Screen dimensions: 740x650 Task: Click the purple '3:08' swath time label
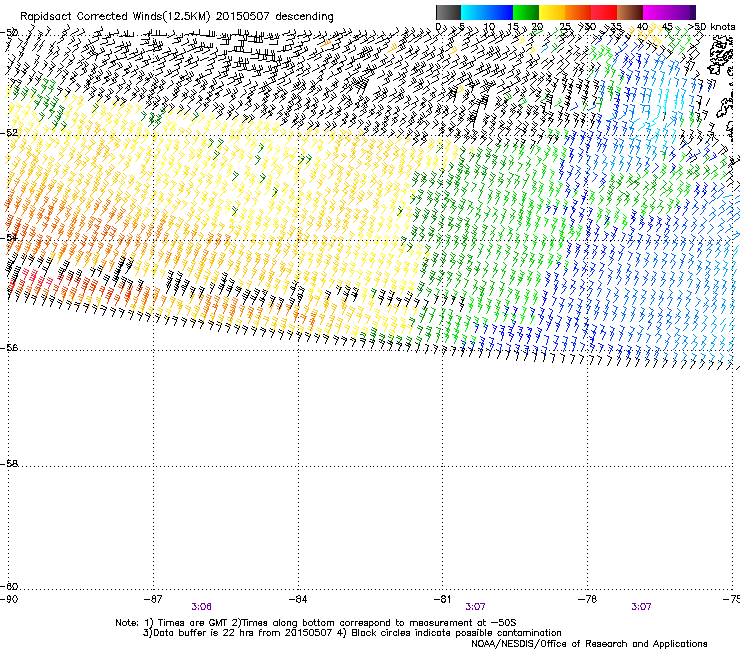pyautogui.click(x=202, y=607)
